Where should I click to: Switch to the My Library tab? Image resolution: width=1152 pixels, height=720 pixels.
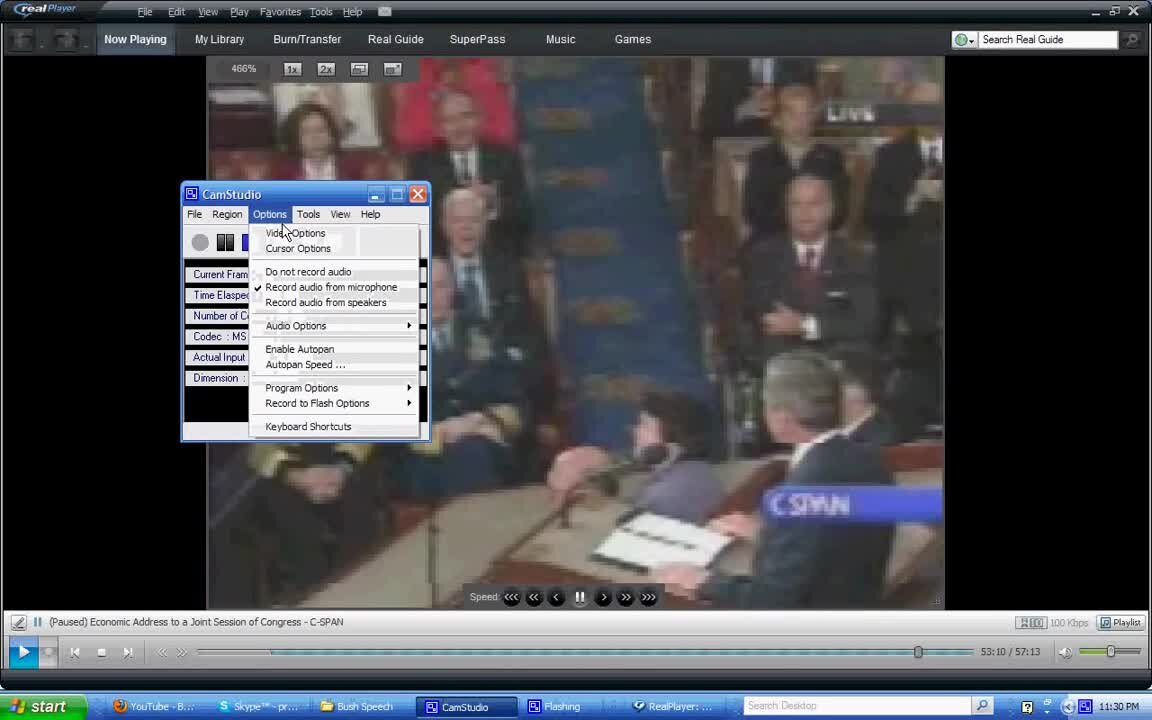pos(219,39)
